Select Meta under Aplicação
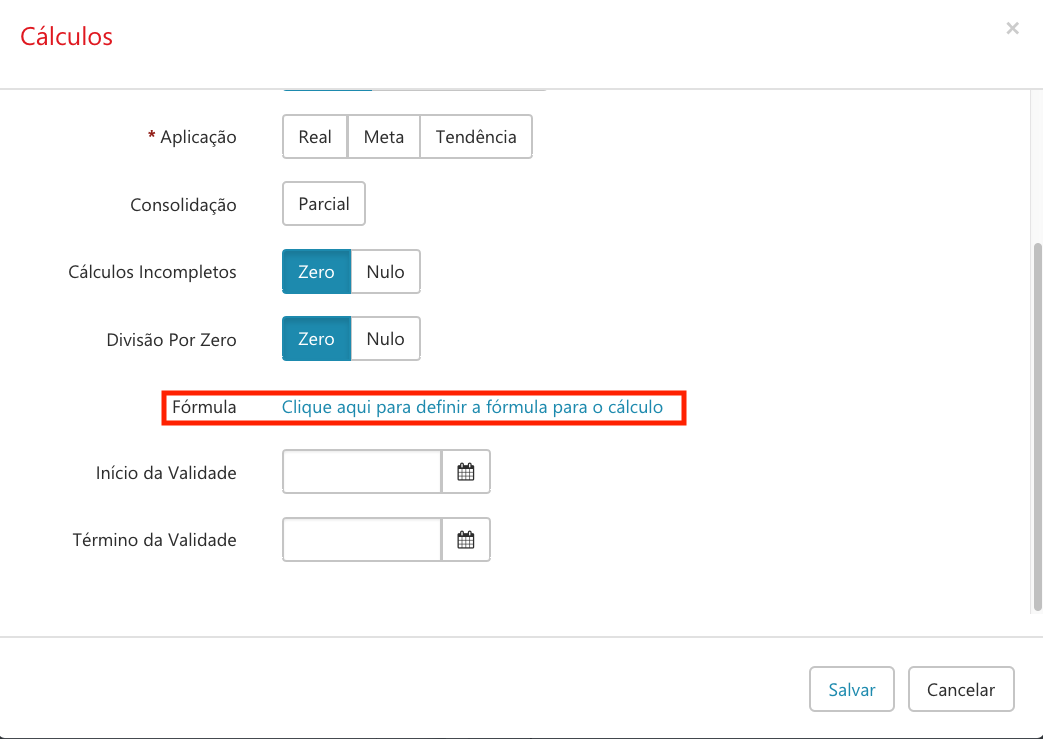 [x=384, y=137]
